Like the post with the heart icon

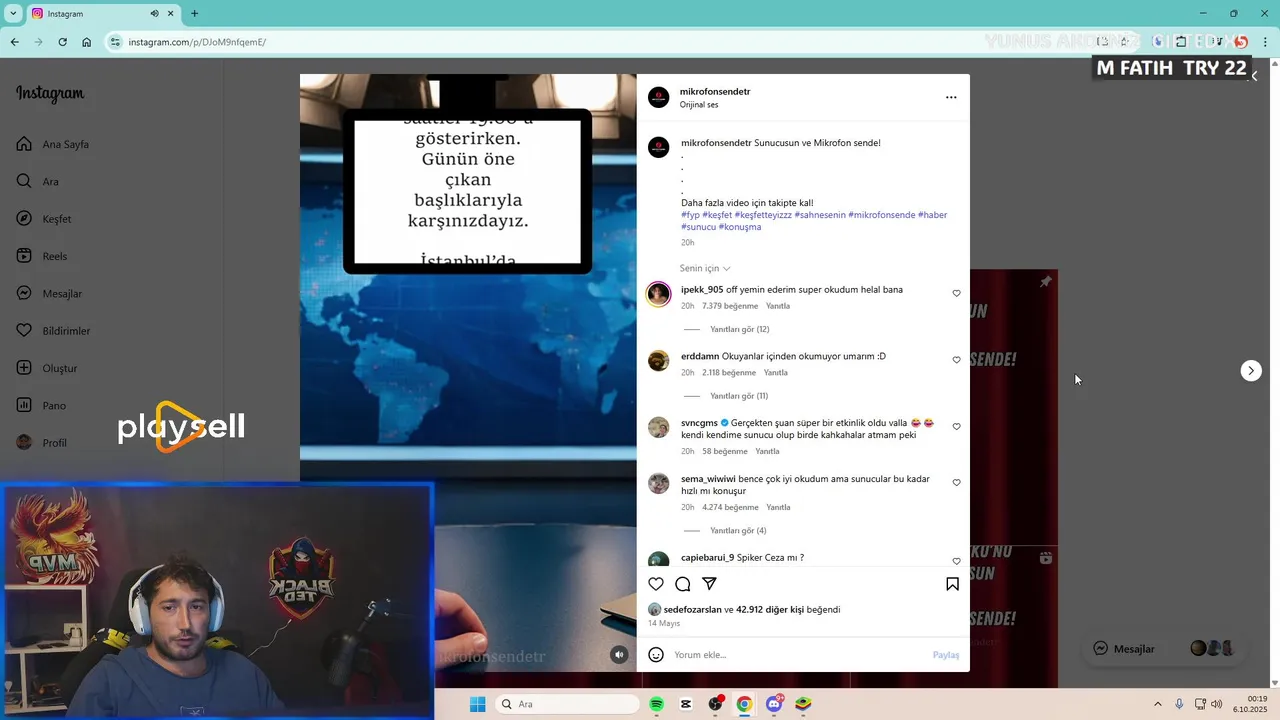656,584
